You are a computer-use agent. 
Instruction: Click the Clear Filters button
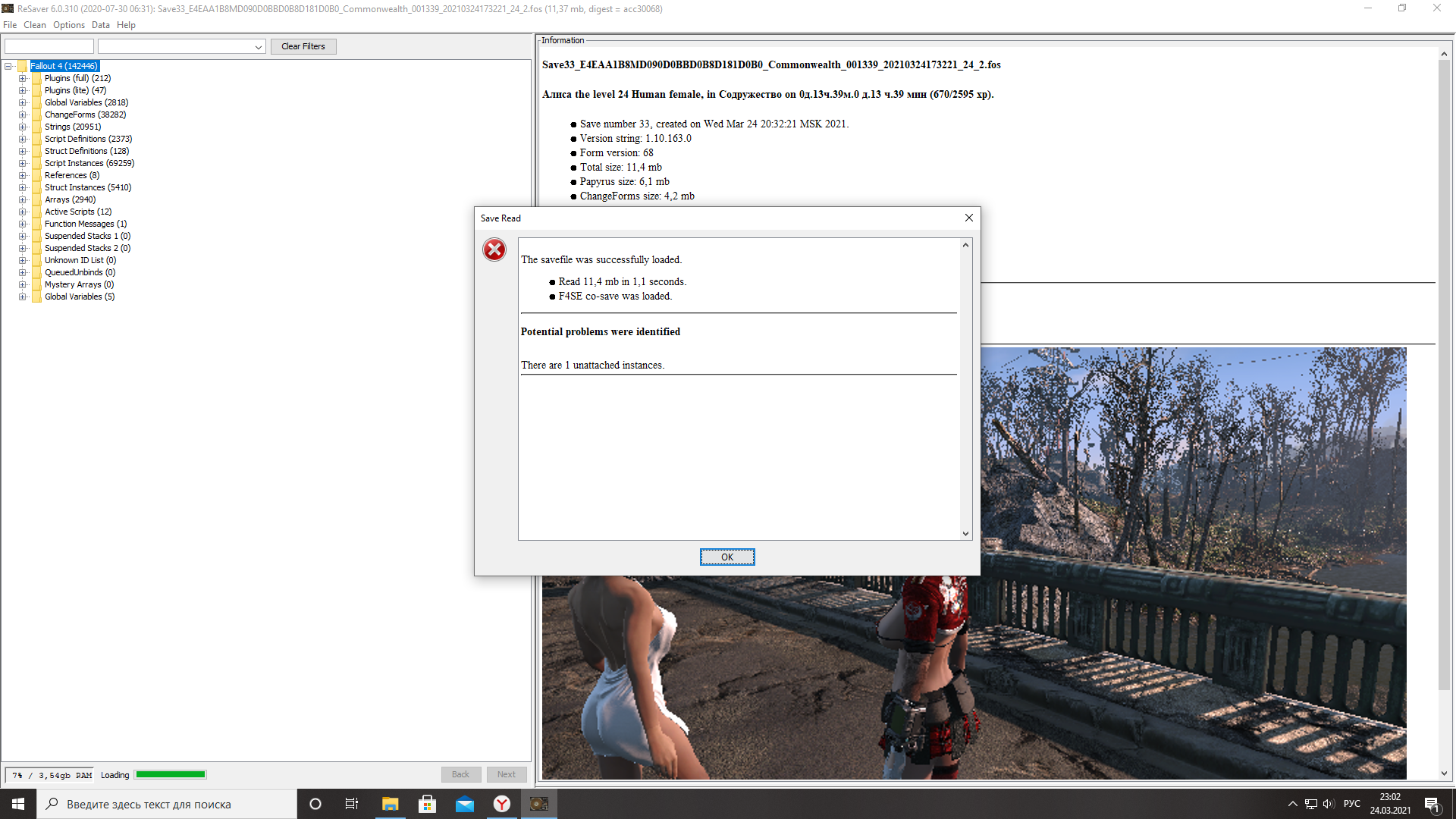(x=303, y=46)
